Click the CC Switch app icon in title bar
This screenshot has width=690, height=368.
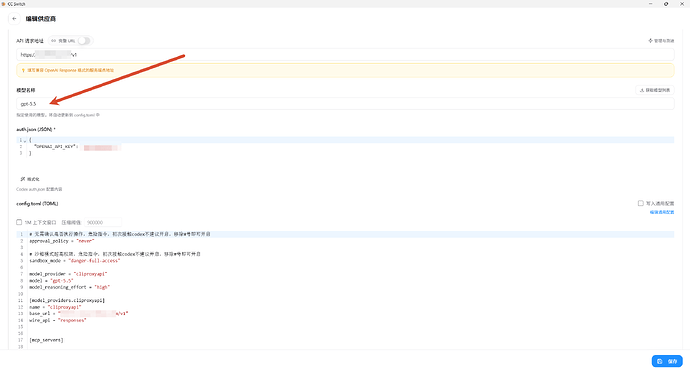pyautogui.click(x=4, y=4)
